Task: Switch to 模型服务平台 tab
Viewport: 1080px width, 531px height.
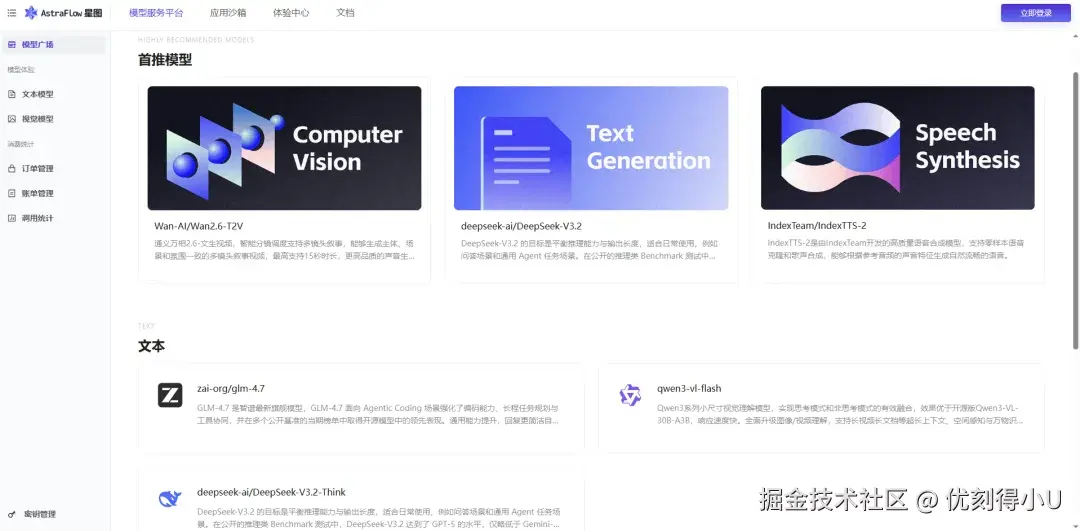Action: pyautogui.click(x=156, y=12)
